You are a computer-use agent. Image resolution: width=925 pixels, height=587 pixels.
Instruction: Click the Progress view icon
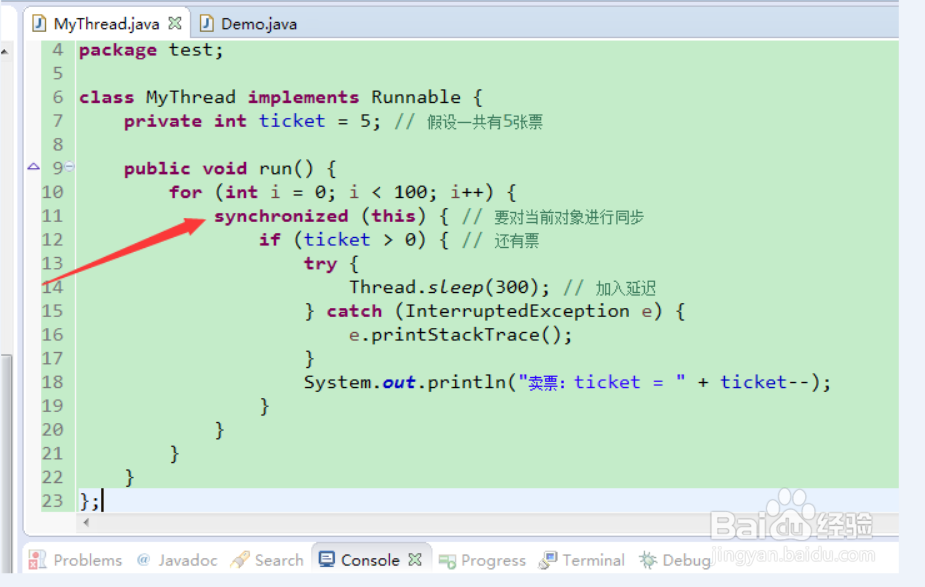(x=447, y=561)
